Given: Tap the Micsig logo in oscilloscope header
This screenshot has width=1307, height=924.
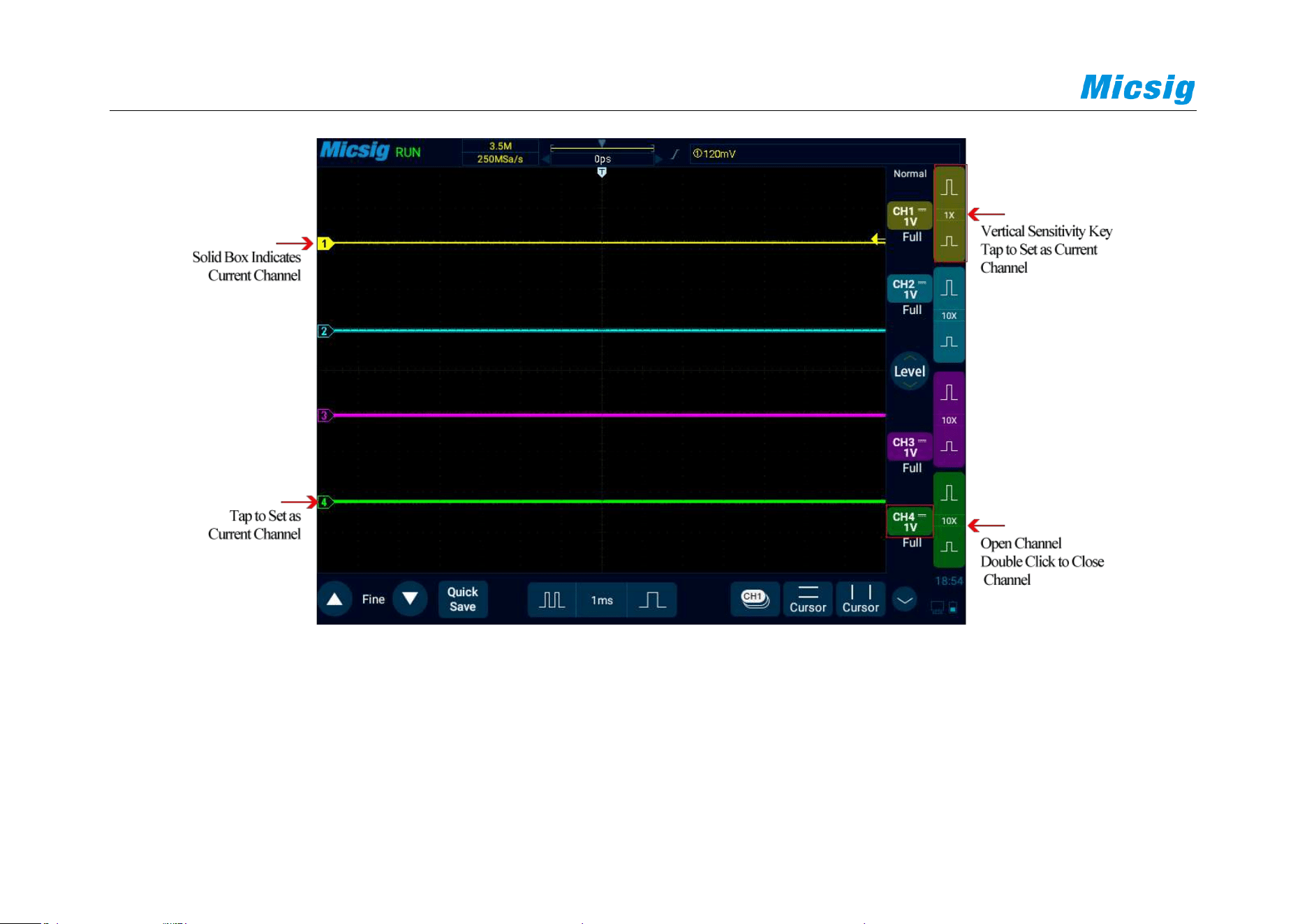Looking at the screenshot, I should click(x=355, y=151).
